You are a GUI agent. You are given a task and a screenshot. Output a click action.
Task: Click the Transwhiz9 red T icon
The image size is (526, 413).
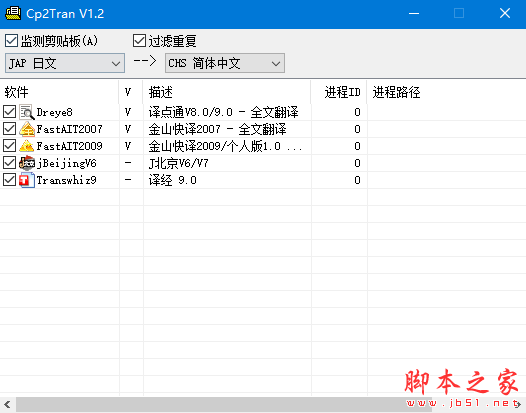[27, 180]
